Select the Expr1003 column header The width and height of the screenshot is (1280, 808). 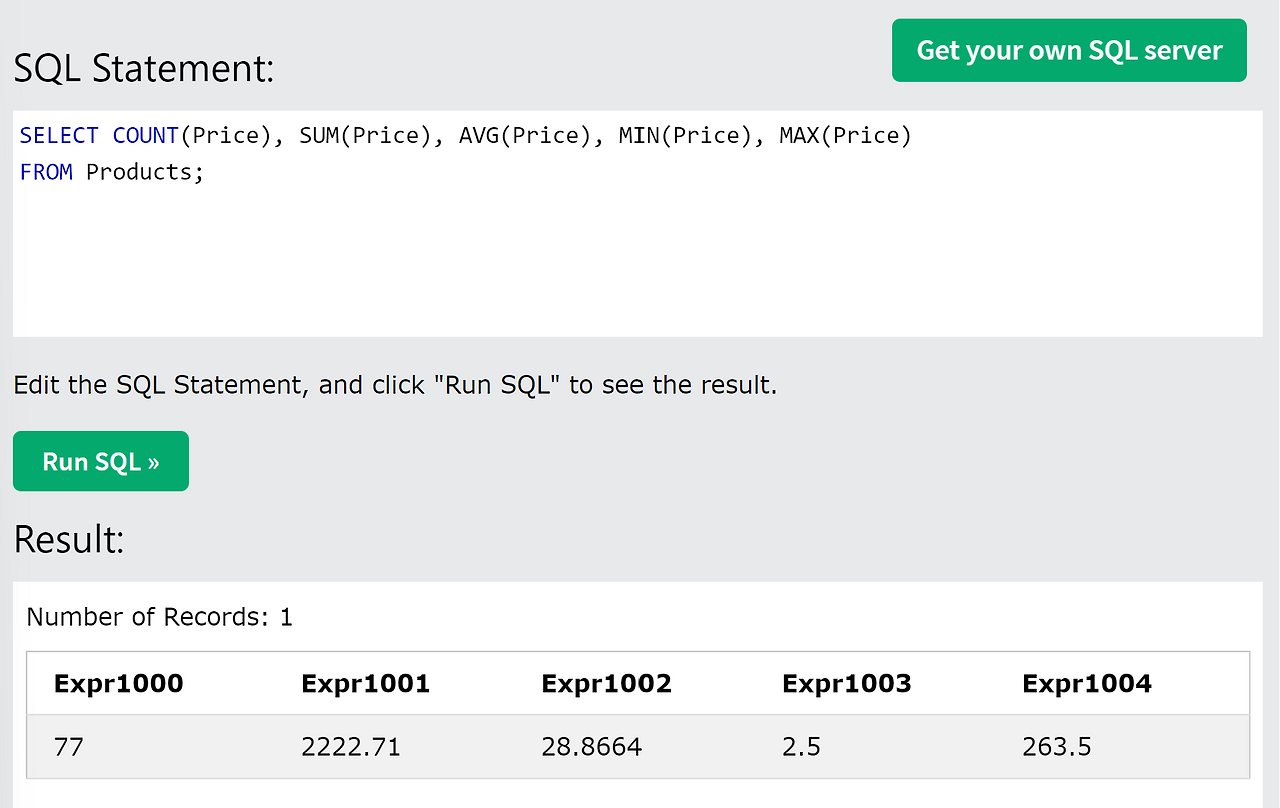846,683
